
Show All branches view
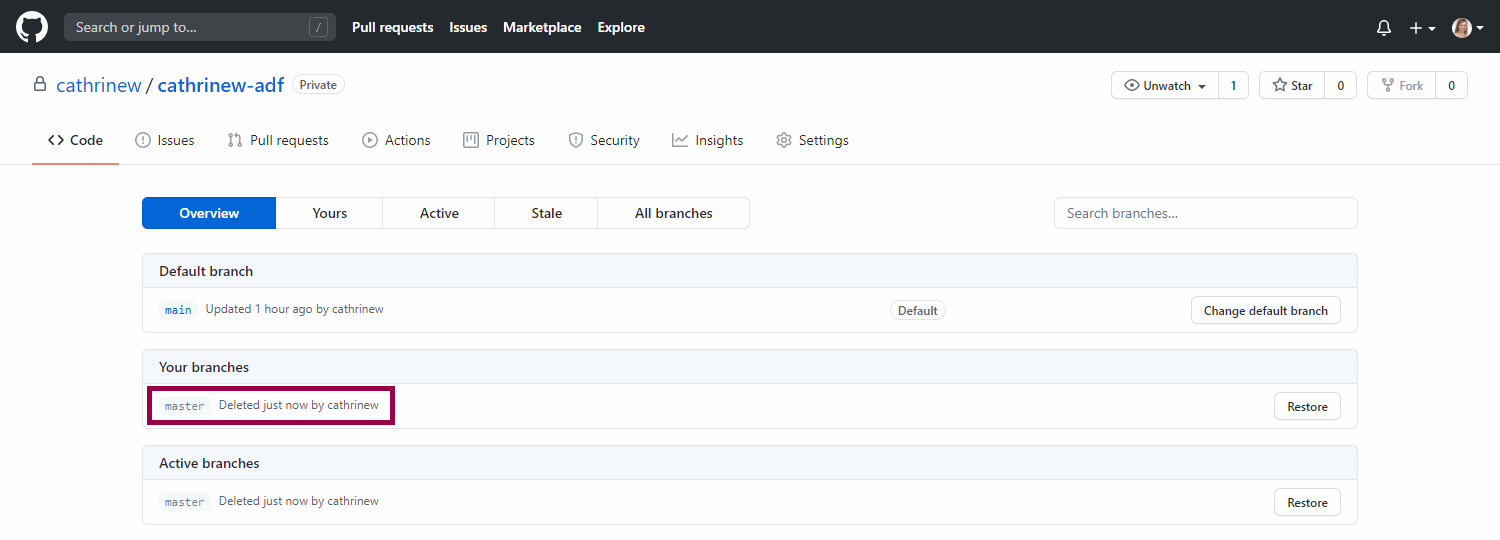[x=673, y=213]
